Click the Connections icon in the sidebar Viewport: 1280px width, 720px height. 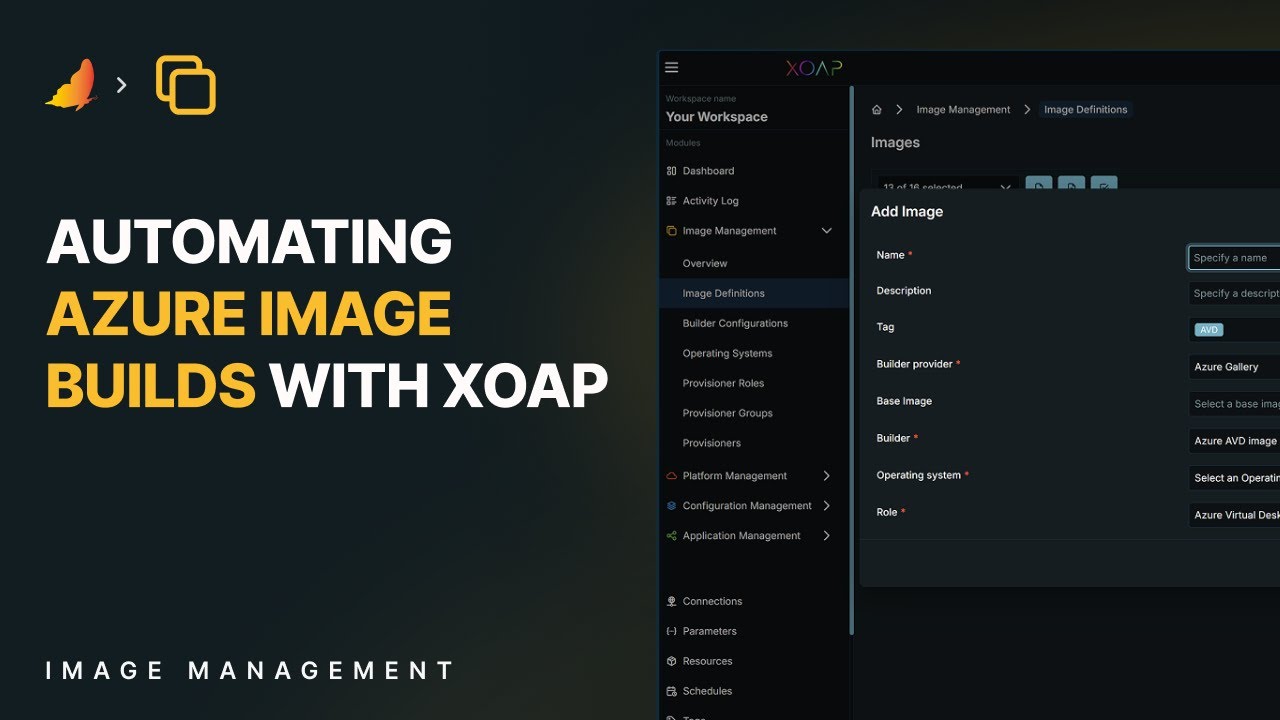[671, 601]
